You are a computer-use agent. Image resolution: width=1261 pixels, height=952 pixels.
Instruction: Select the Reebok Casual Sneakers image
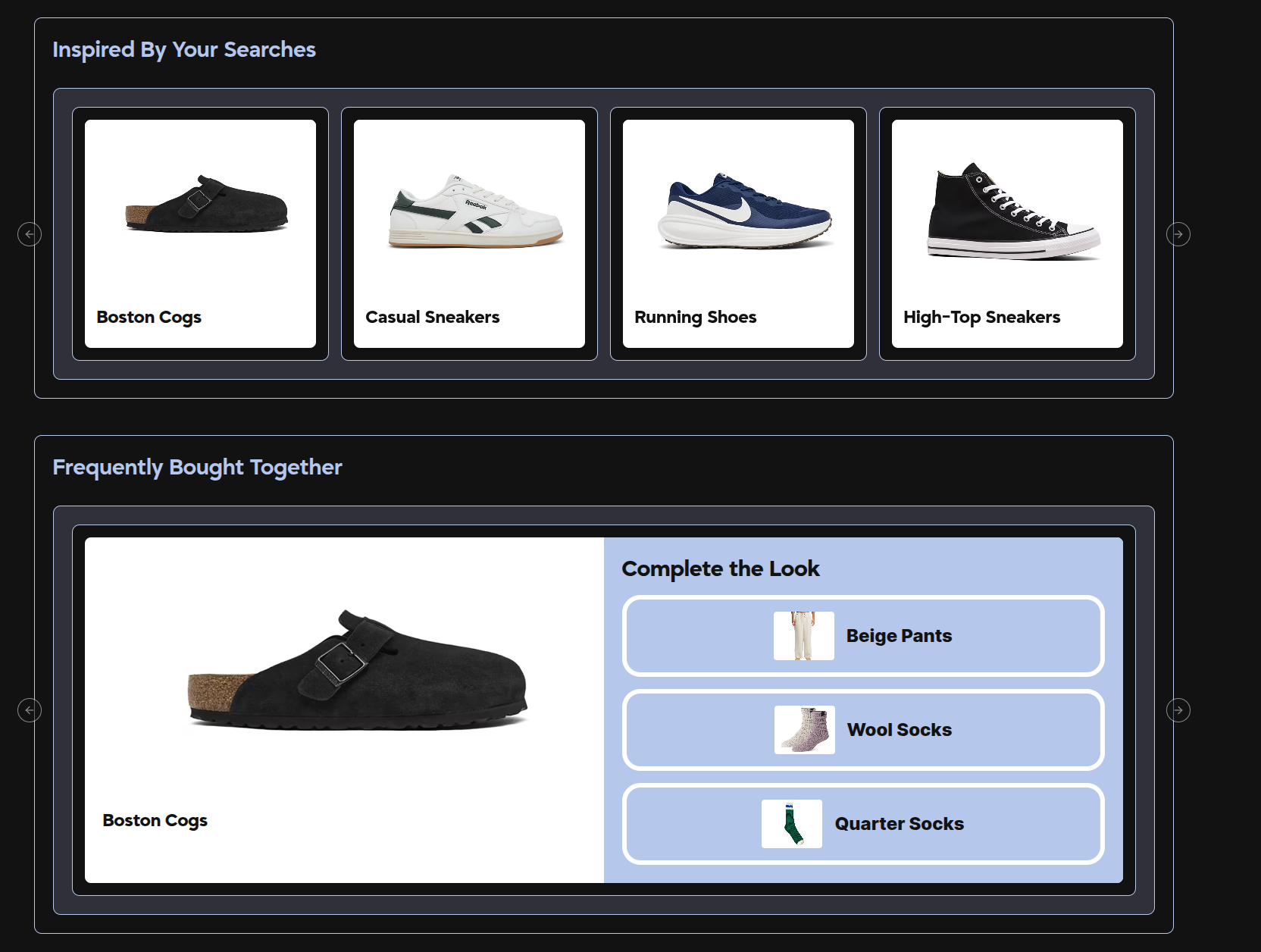pyautogui.click(x=475, y=211)
